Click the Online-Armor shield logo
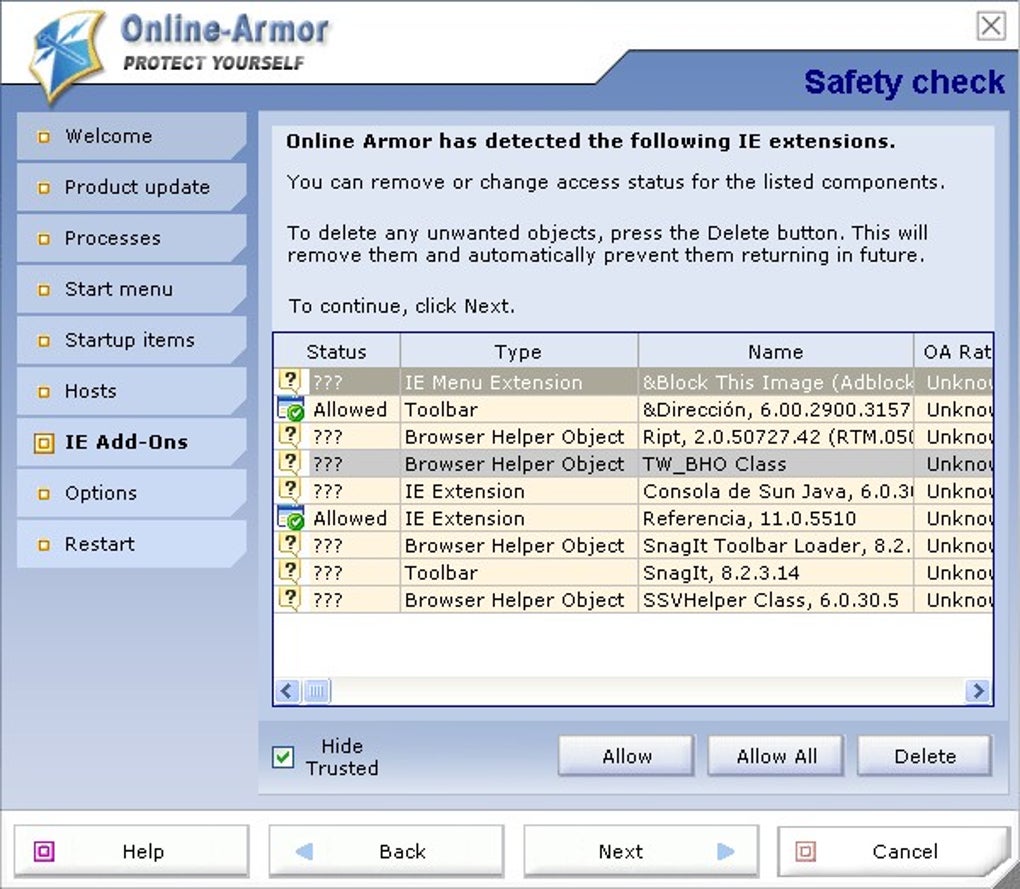This screenshot has width=1020, height=889. click(x=65, y=57)
